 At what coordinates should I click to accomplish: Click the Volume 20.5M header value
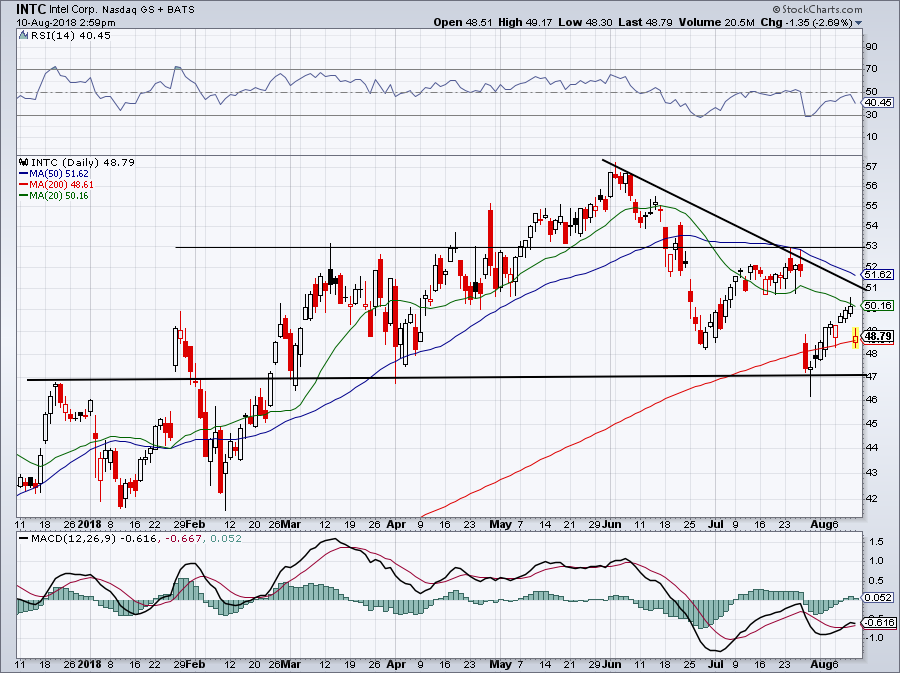(x=716, y=22)
